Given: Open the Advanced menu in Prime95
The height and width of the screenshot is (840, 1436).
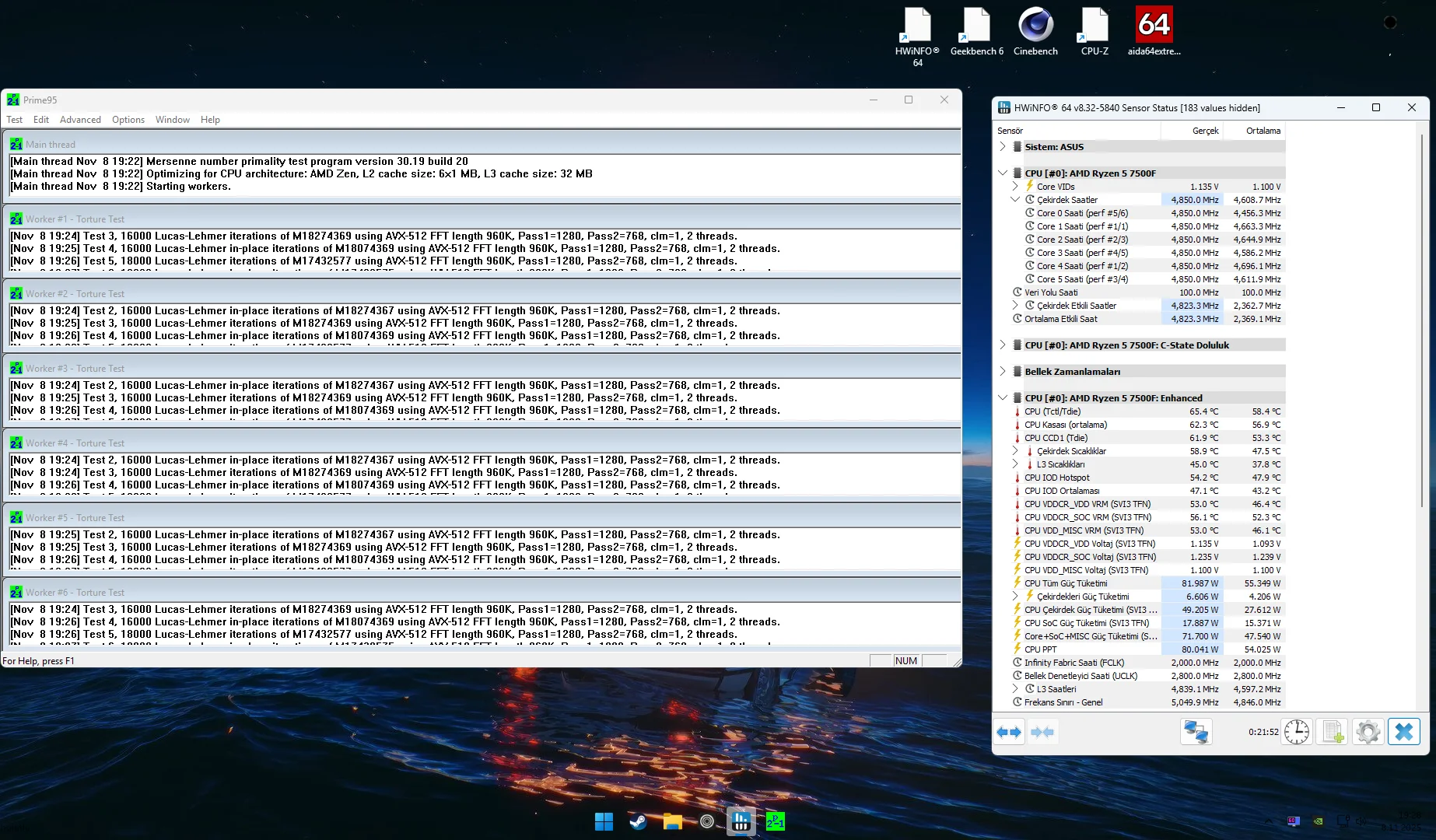Looking at the screenshot, I should [x=80, y=120].
